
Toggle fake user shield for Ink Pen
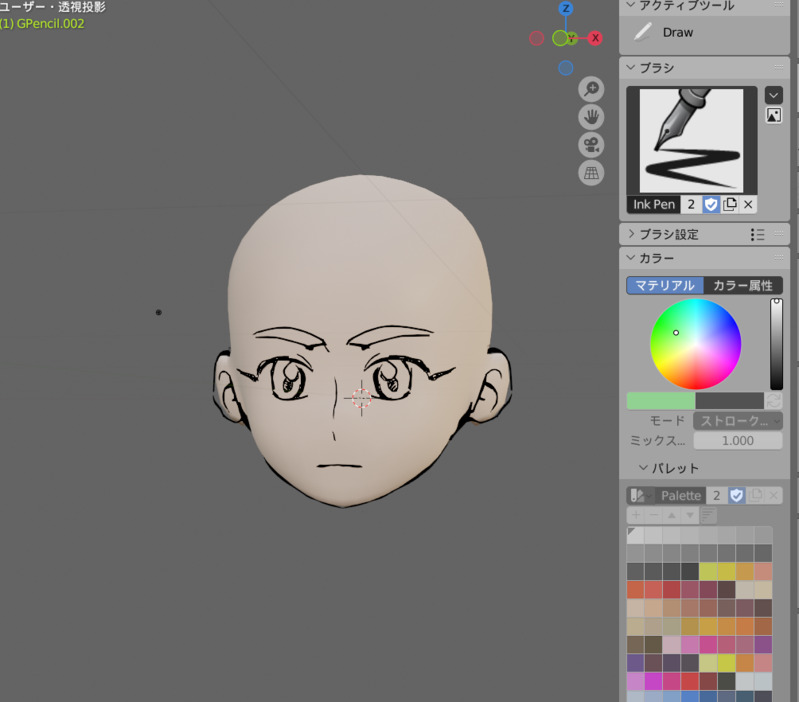711,204
